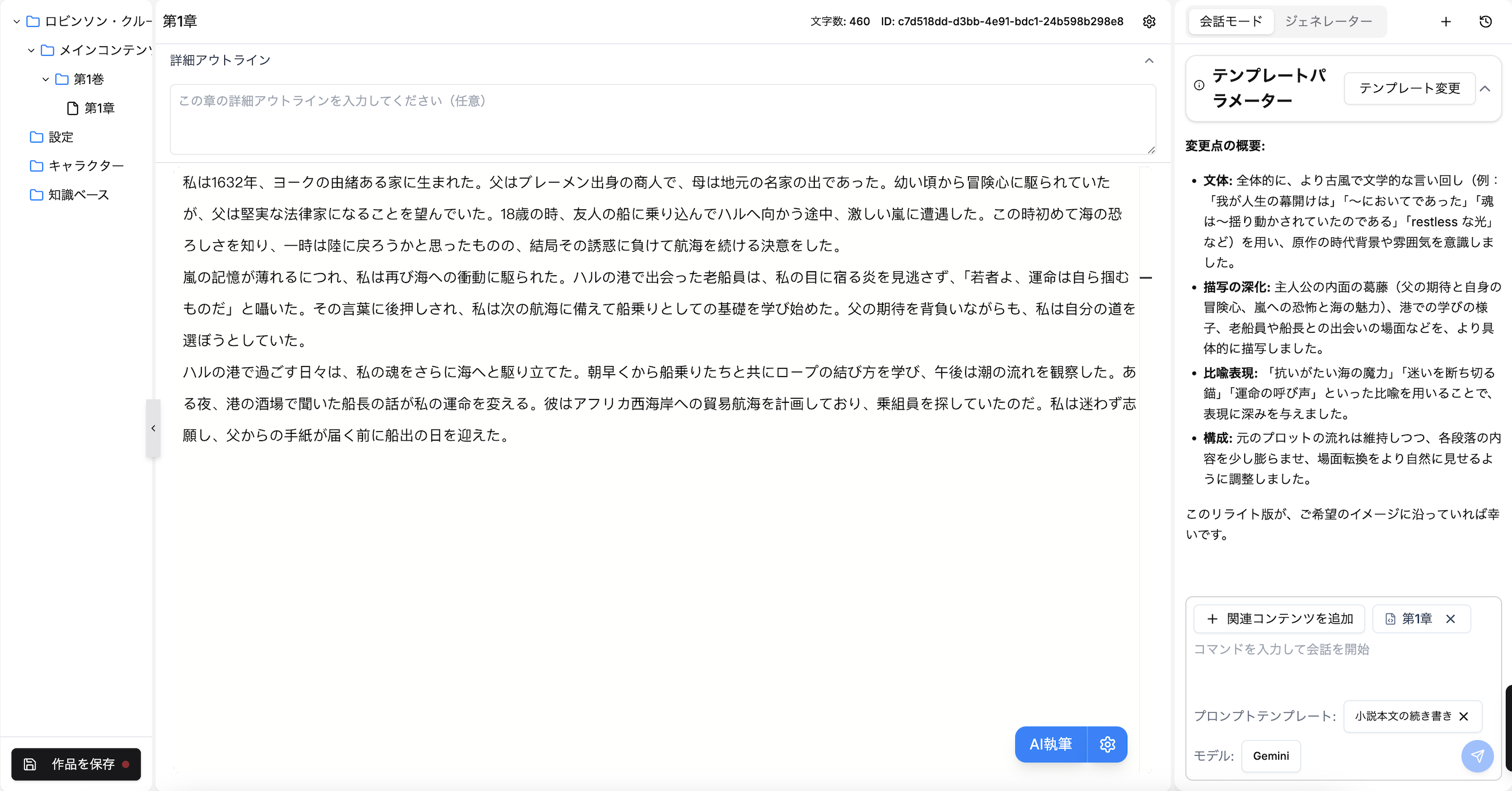
Task: Collapse the left sidebar with the chevron
Action: pyautogui.click(x=153, y=428)
